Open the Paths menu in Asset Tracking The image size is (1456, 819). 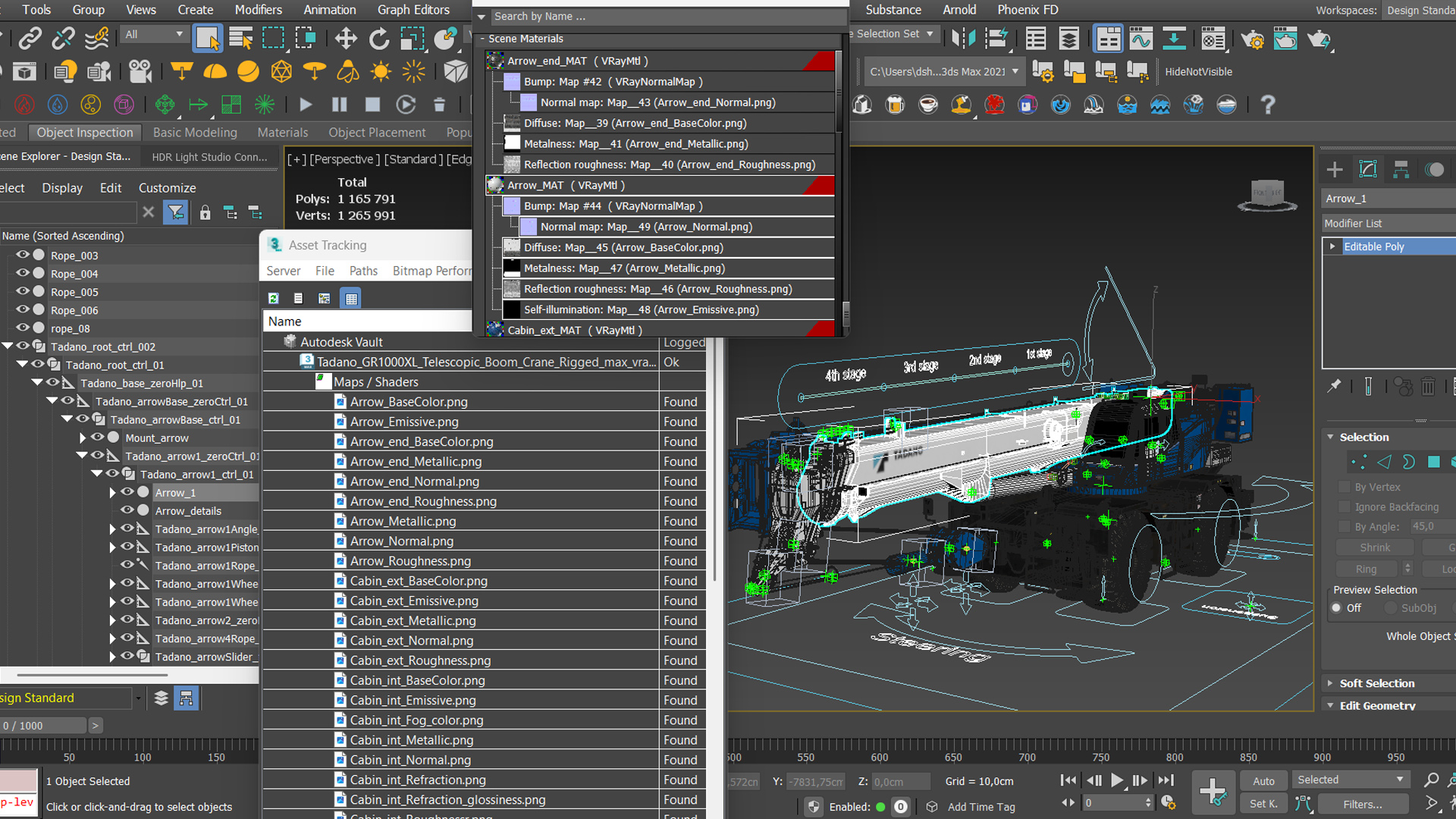click(363, 271)
